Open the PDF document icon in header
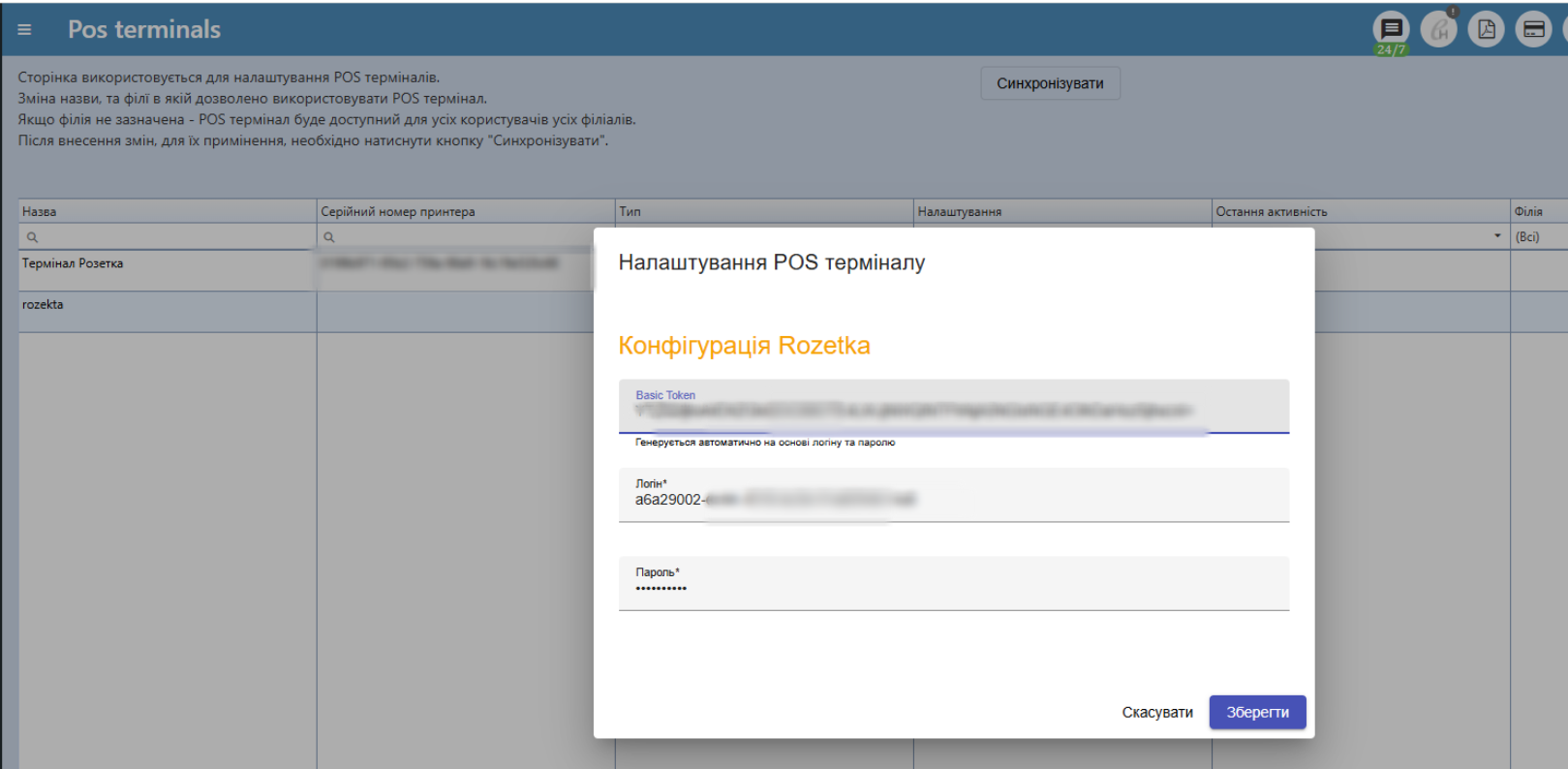This screenshot has height=769, width=1568. (x=1487, y=30)
